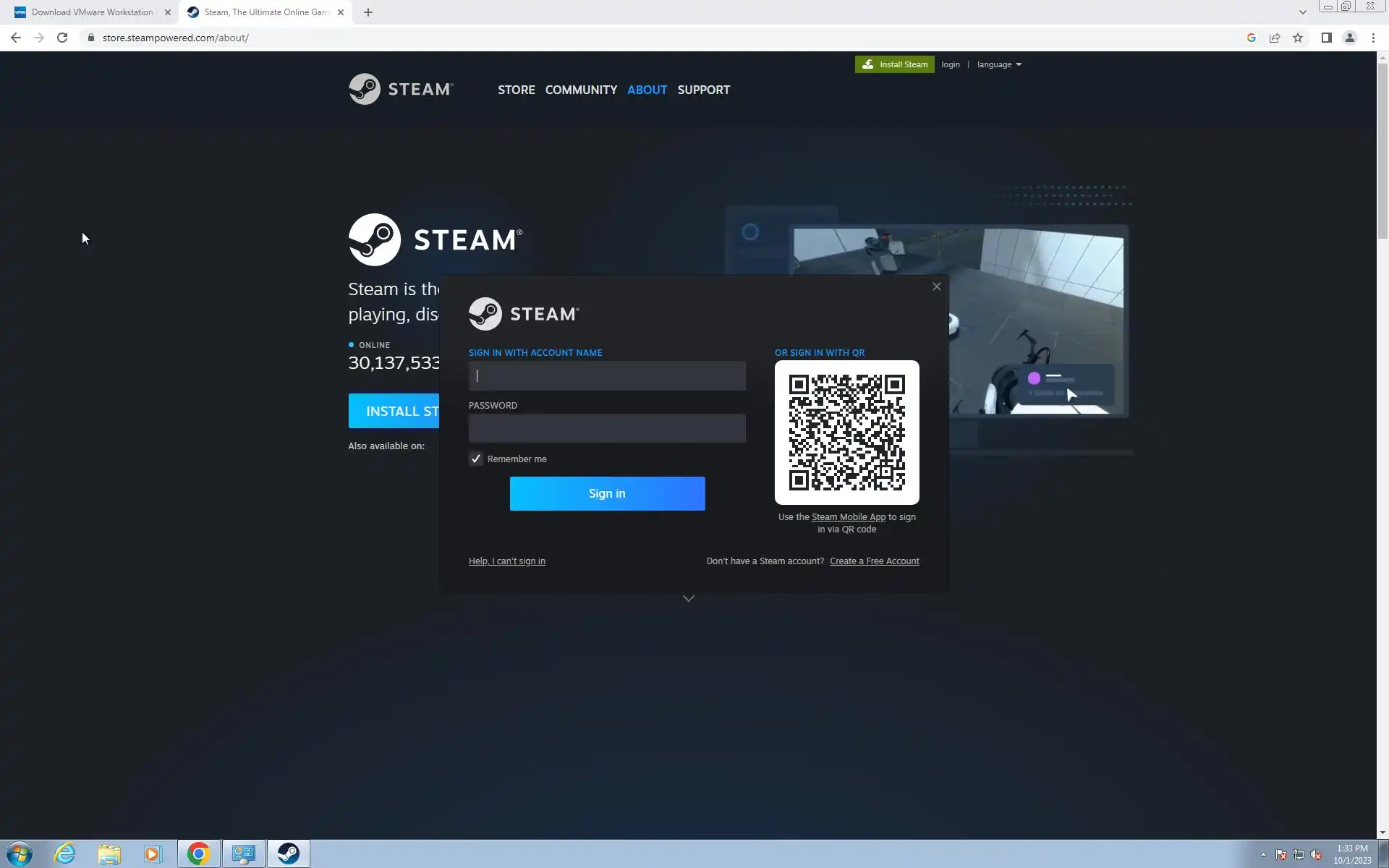Image resolution: width=1389 pixels, height=868 pixels.
Task: Focus the account name input field
Action: (607, 376)
